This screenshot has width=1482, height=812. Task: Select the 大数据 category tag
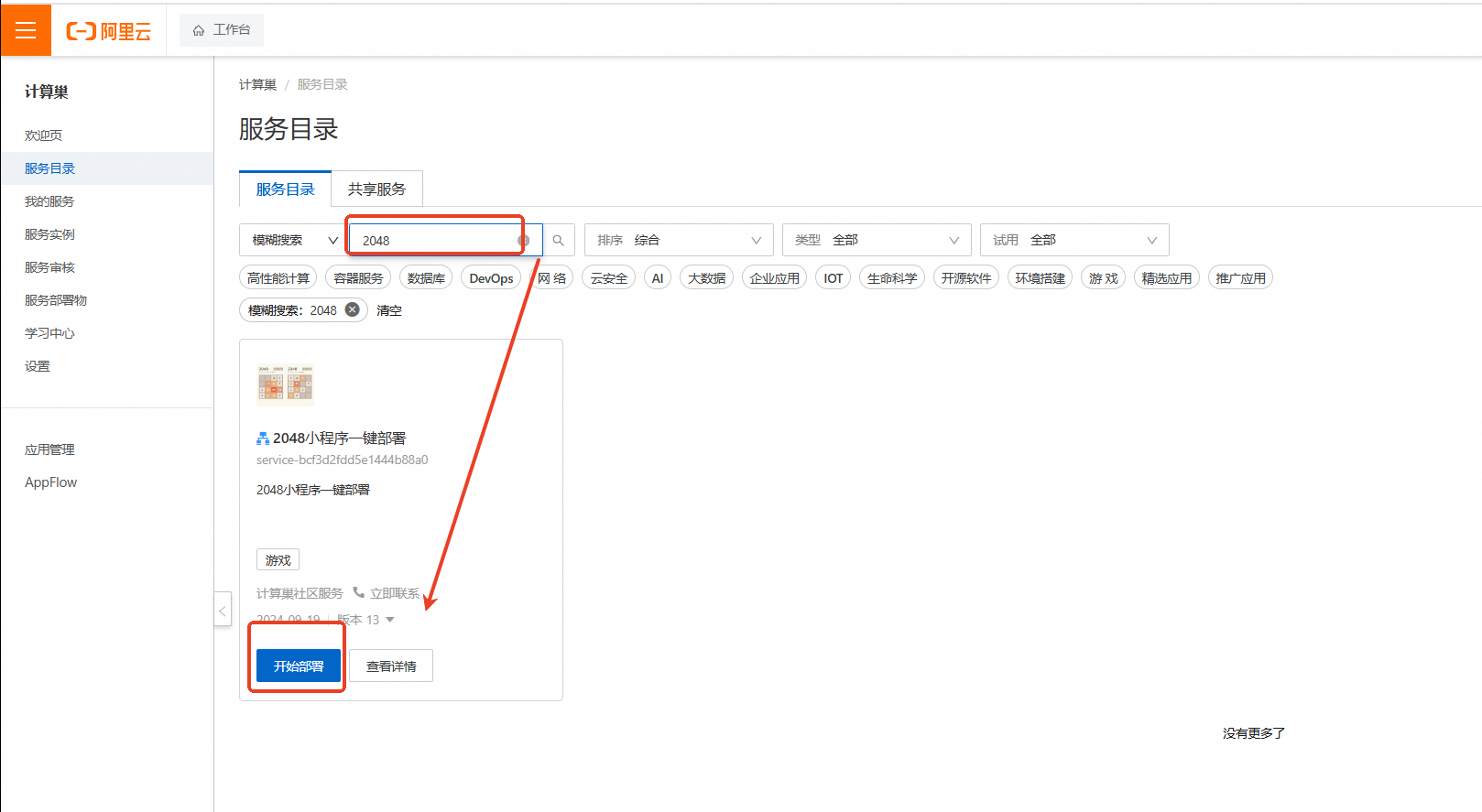(706, 278)
